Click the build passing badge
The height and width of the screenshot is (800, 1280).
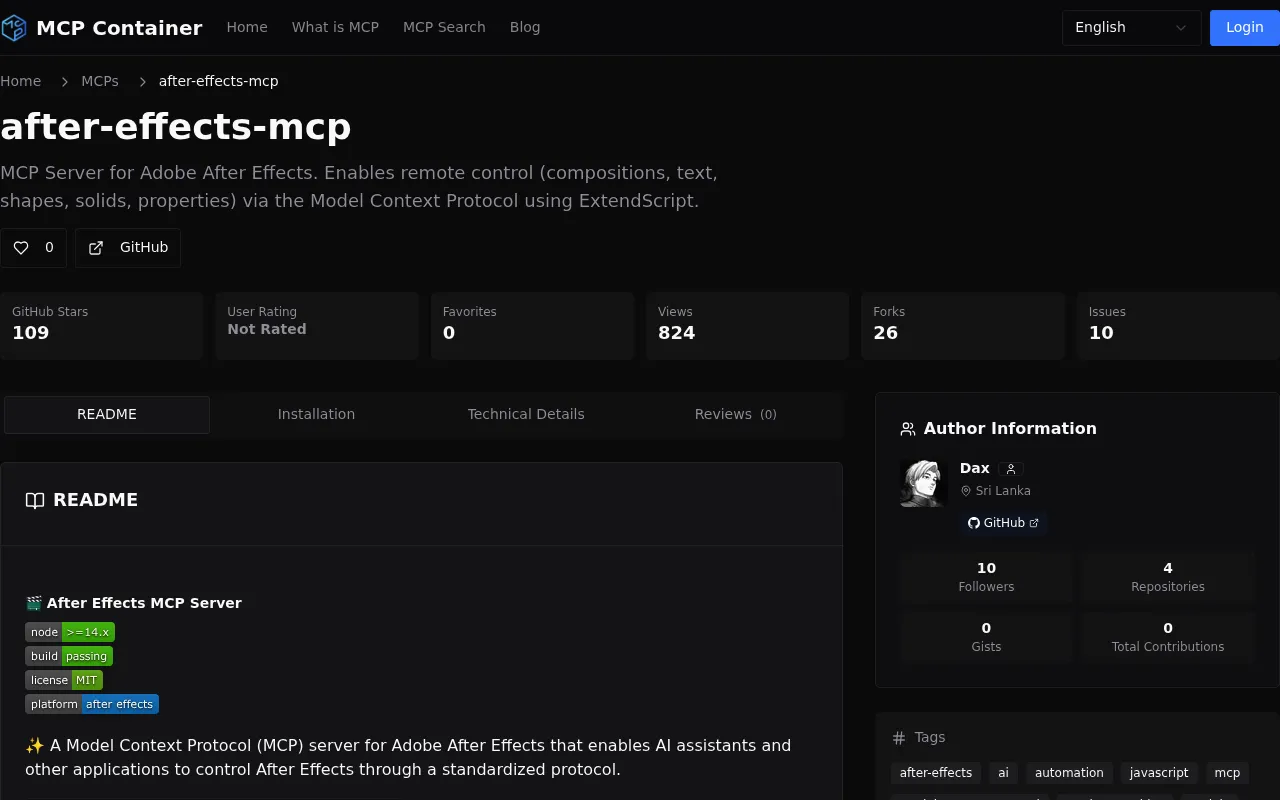click(x=69, y=656)
